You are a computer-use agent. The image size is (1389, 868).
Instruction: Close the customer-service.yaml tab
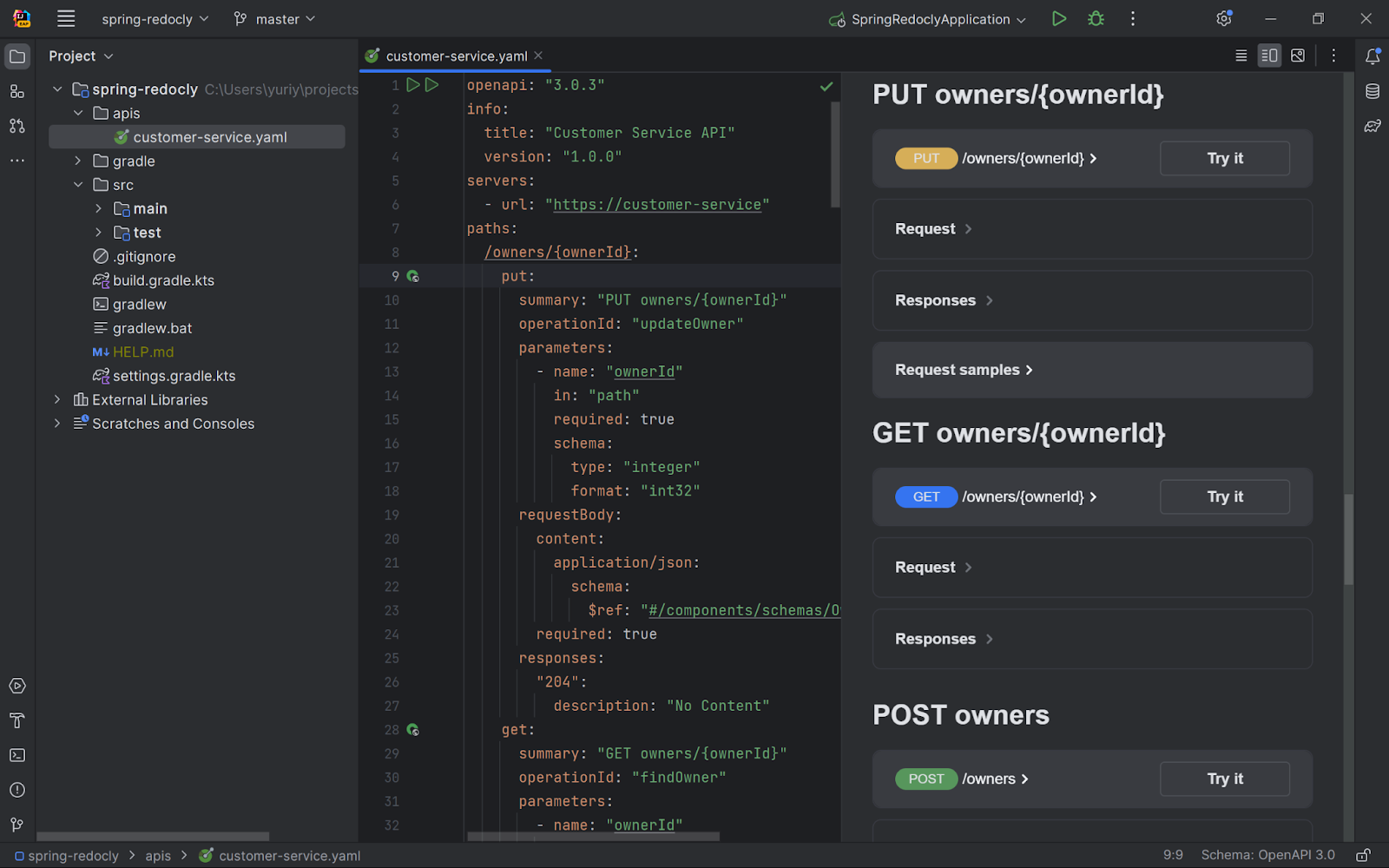tap(538, 55)
